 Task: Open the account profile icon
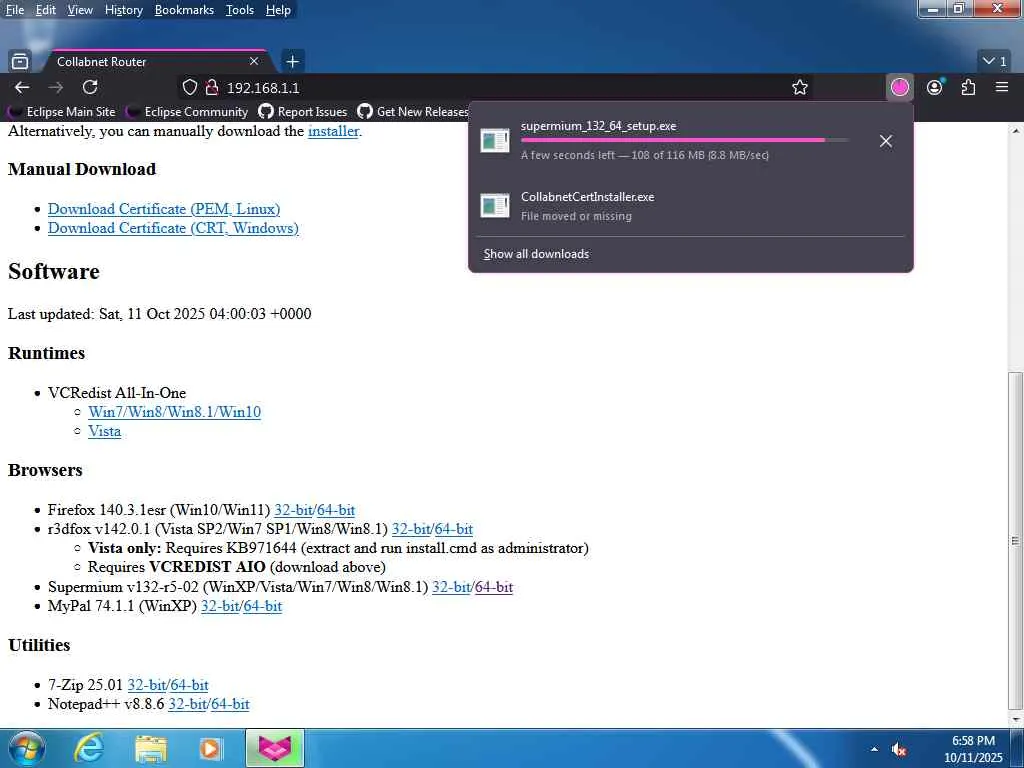tap(935, 88)
